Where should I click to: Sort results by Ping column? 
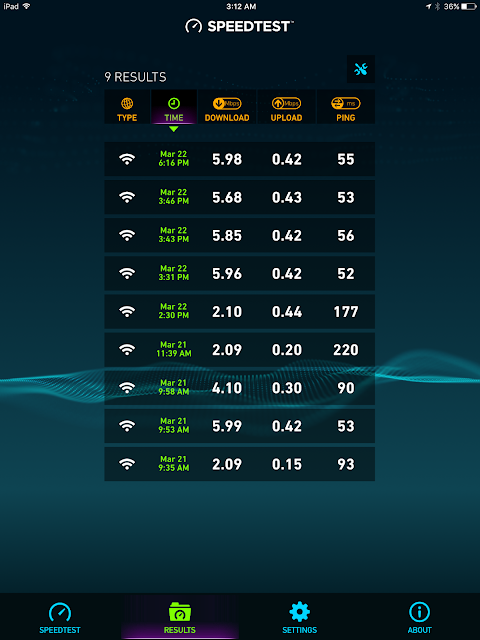(346, 107)
